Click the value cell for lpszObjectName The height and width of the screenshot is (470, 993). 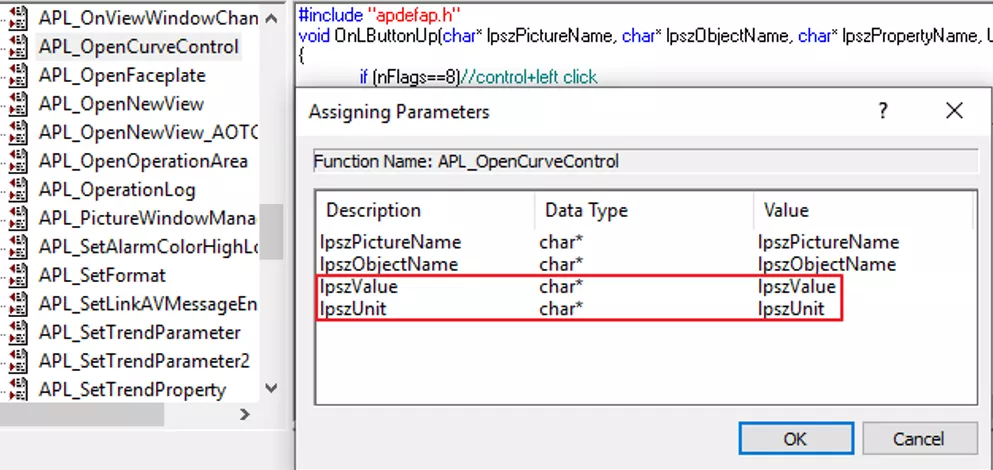pos(826,264)
